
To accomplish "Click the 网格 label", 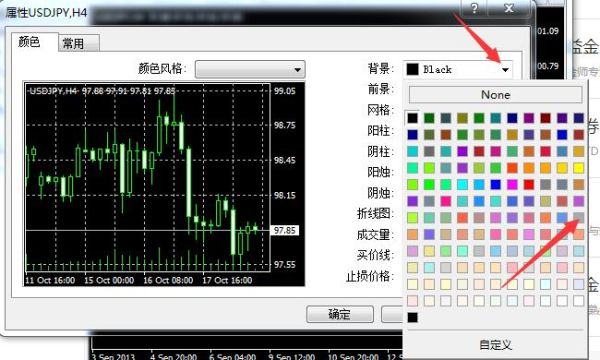I will pos(380,110).
